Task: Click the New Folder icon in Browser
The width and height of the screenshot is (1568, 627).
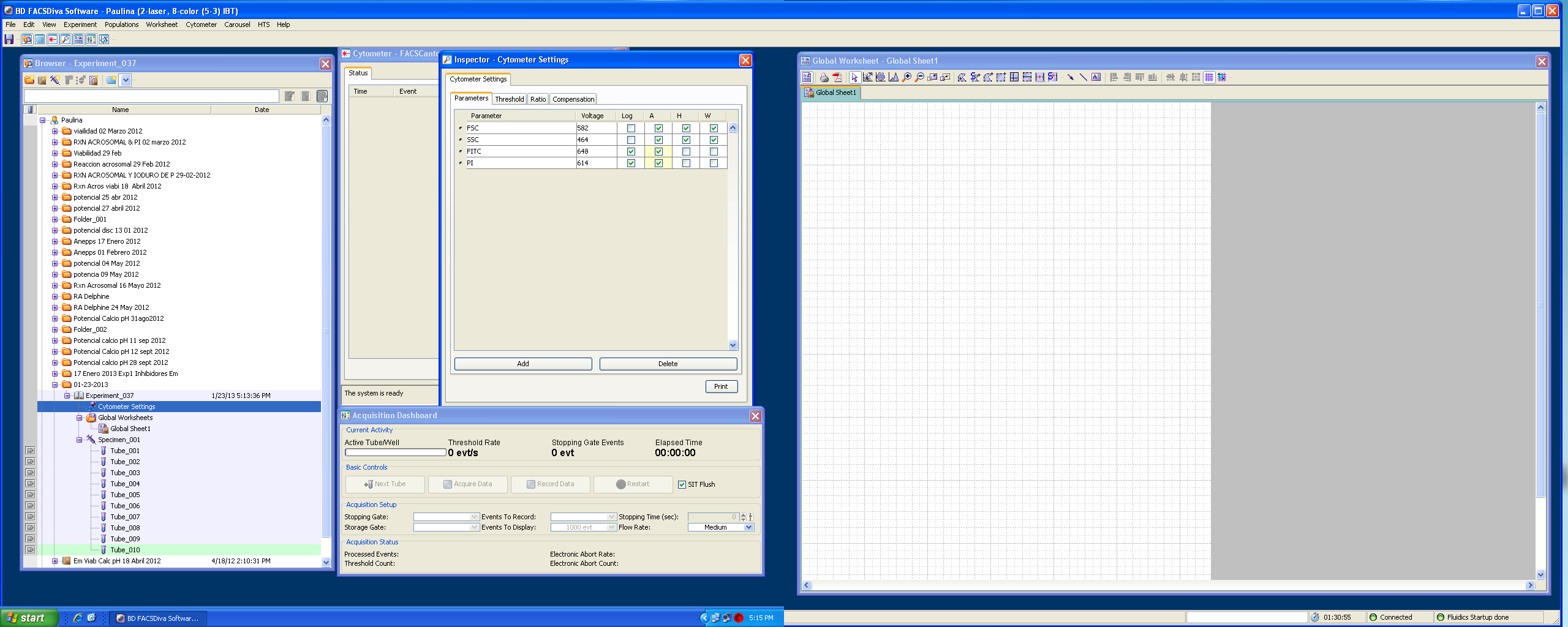Action: [x=29, y=80]
